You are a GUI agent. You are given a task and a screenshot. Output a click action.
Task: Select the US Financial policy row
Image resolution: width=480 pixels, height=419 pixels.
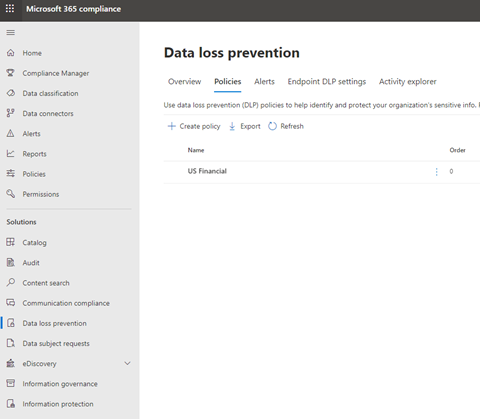pos(322,172)
